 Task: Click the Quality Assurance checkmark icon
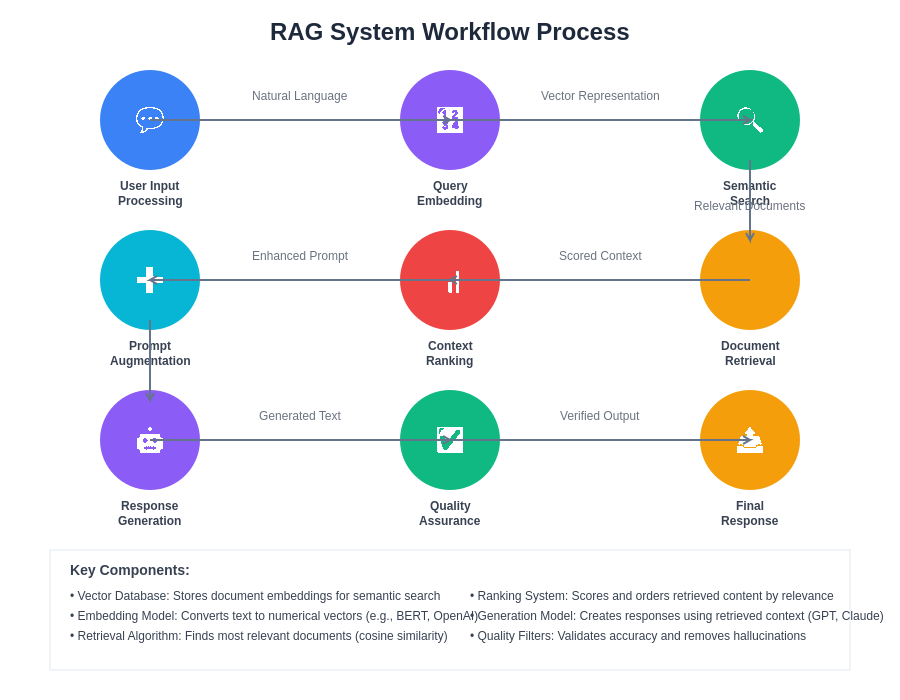point(450,440)
